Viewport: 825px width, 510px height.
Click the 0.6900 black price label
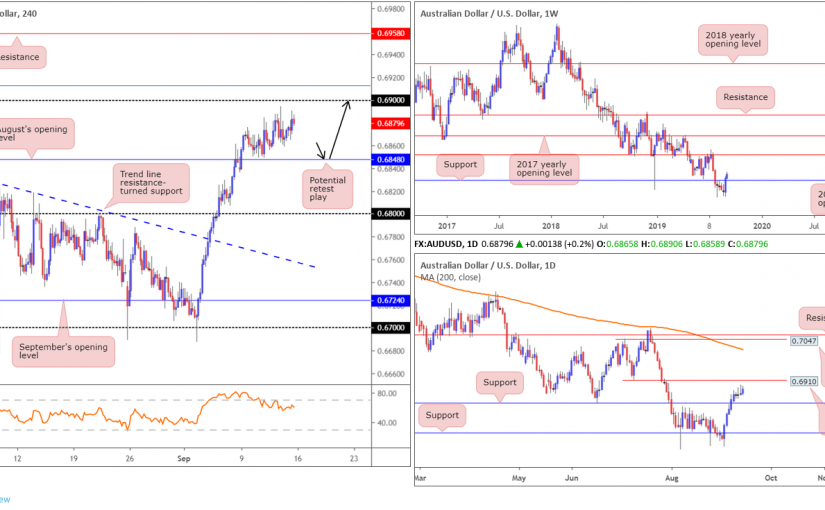tap(387, 101)
